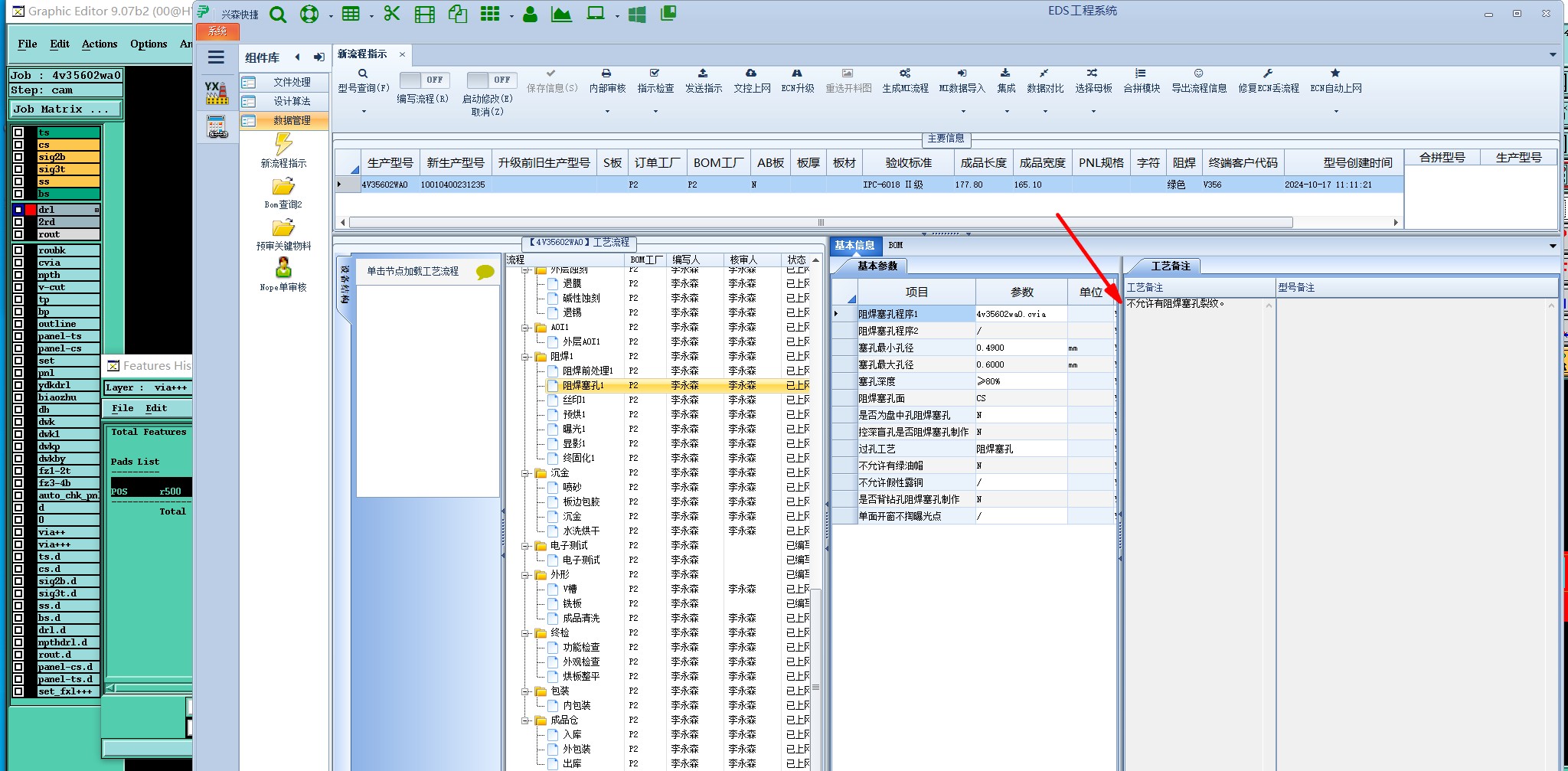This screenshot has width=1568, height=771.
Task: Click the green stacked windows icon
Action: coord(668,13)
